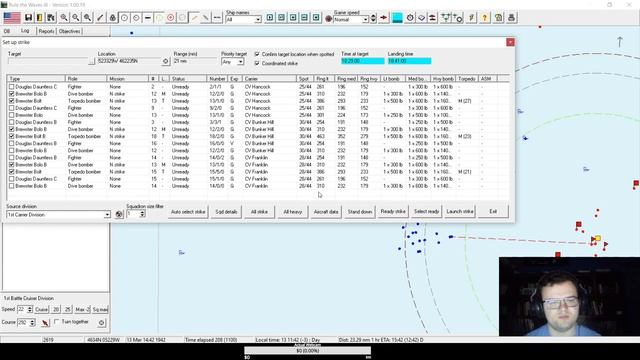Close the Set up strike dialog
640x360 pixels.
(510, 42)
